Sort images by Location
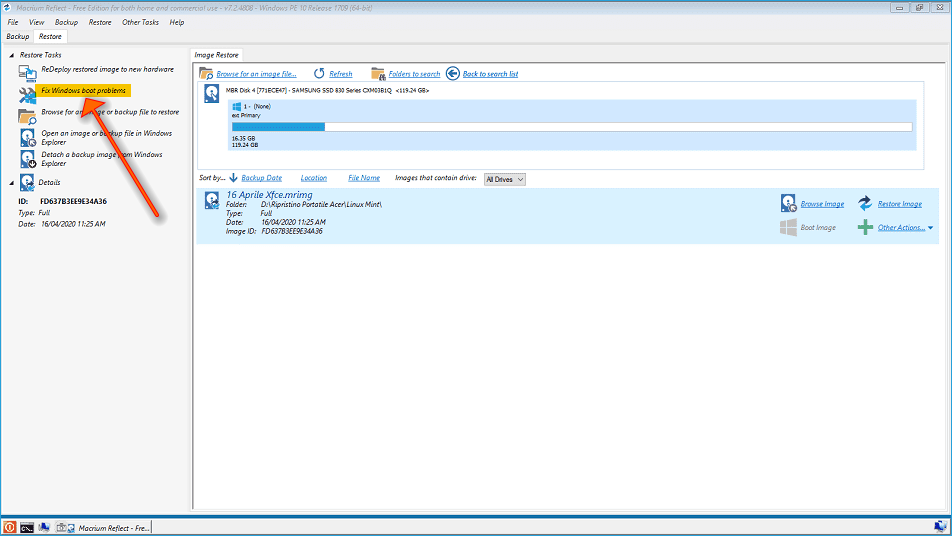 (313, 178)
